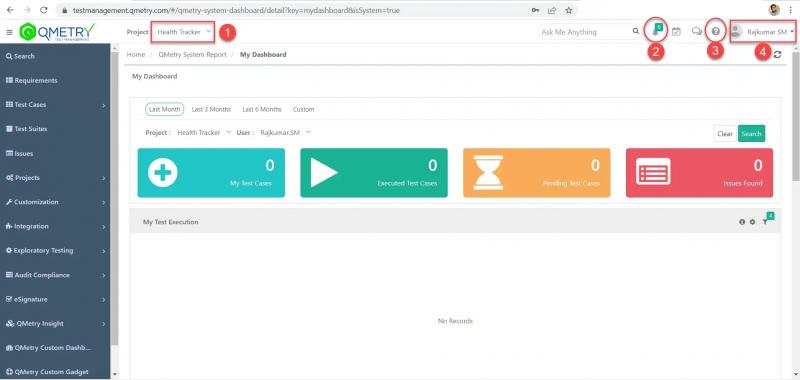Open the Rajkumar SM user menu
The image size is (800, 380).
763,32
